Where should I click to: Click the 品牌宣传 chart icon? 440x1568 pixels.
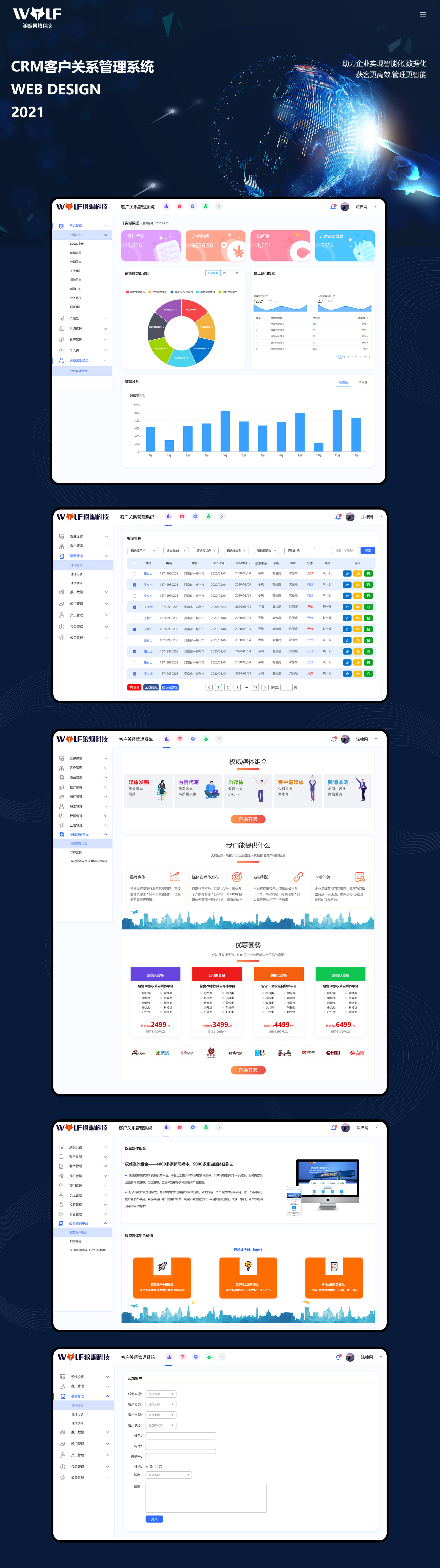(175, 877)
